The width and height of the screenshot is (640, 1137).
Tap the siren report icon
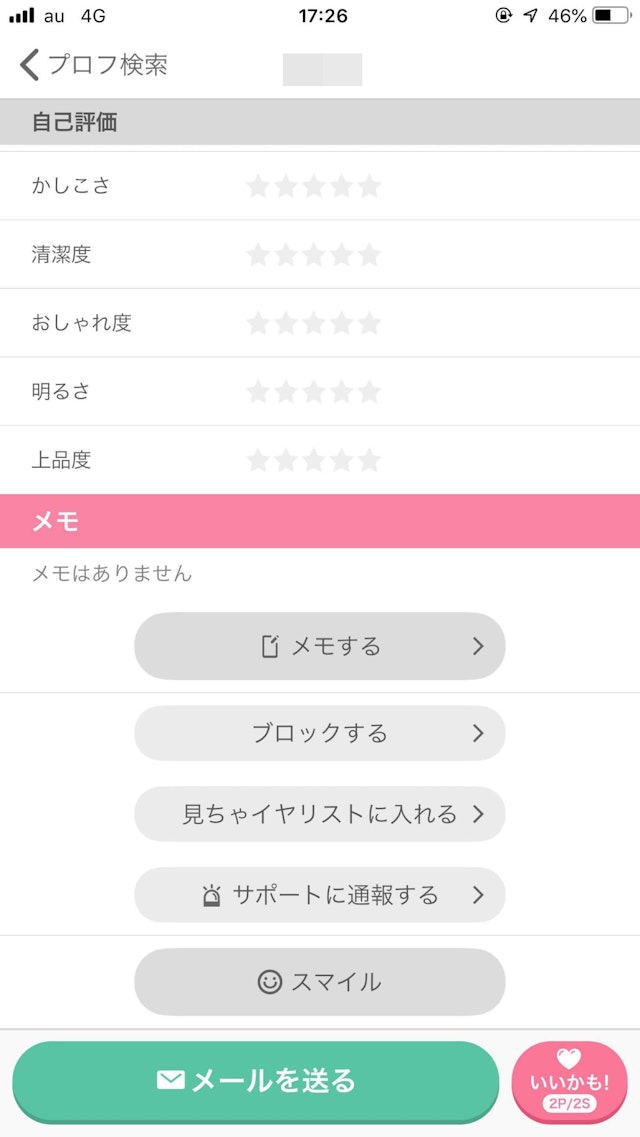click(211, 895)
